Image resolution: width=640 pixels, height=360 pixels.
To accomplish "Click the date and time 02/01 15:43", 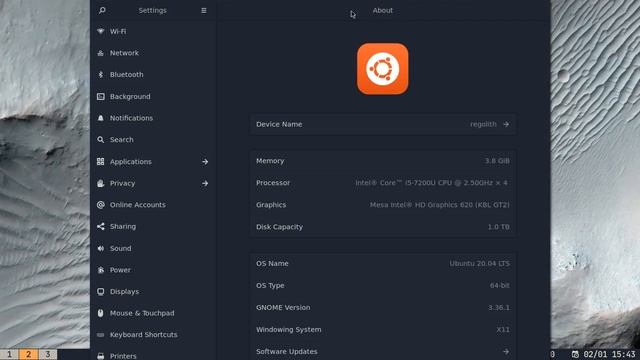I will [x=609, y=354].
